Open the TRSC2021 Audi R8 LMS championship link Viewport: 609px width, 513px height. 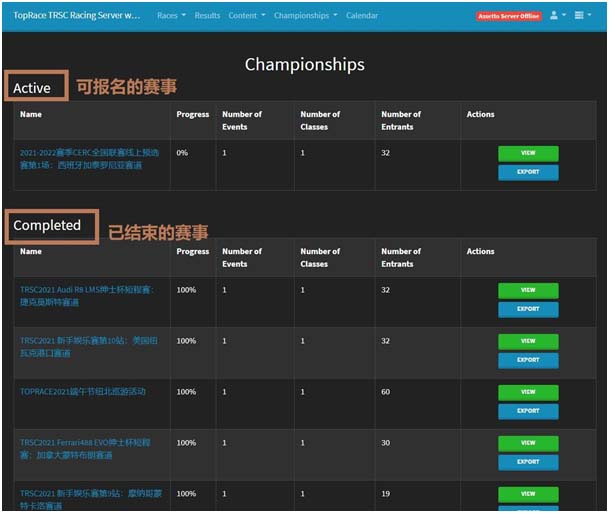tap(87, 296)
